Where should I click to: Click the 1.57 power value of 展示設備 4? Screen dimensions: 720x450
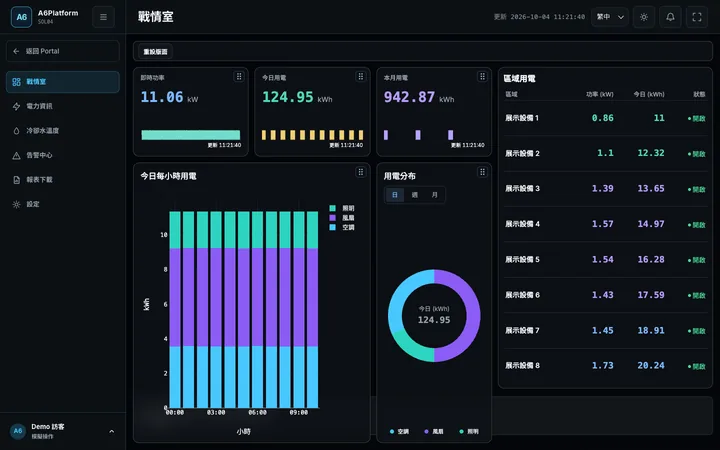[602, 224]
